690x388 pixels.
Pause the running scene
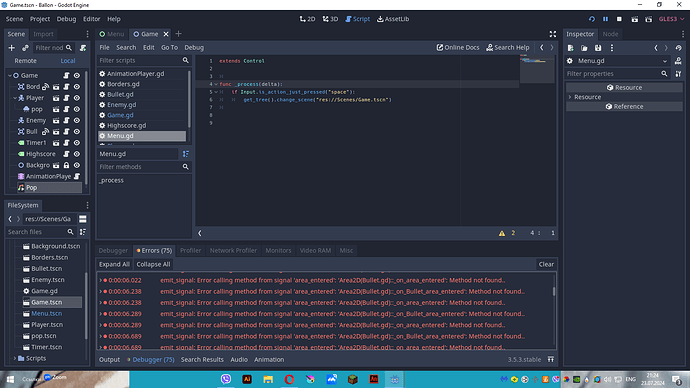point(606,19)
